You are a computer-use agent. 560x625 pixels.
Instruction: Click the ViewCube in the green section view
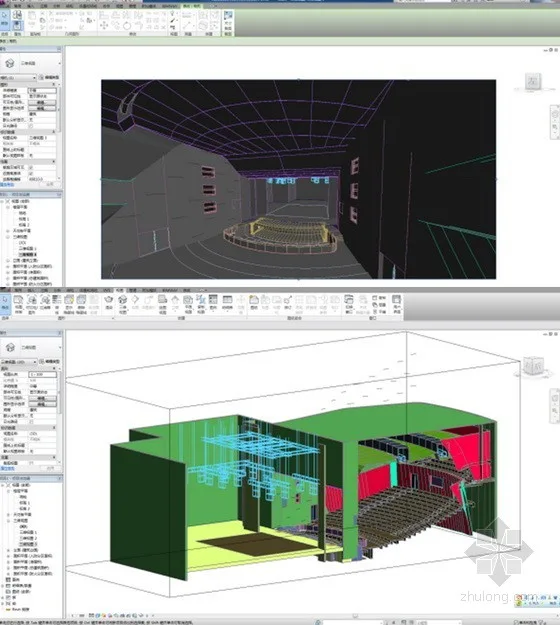(533, 366)
